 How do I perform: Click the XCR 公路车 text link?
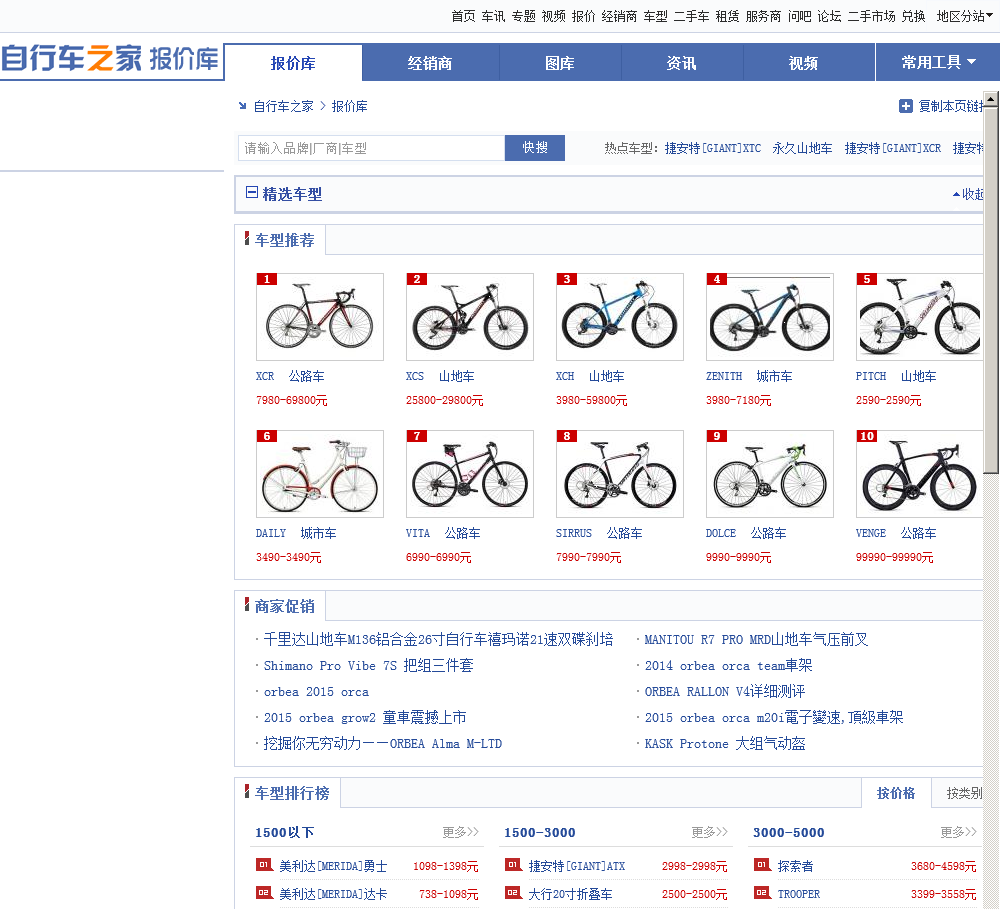[x=290, y=376]
